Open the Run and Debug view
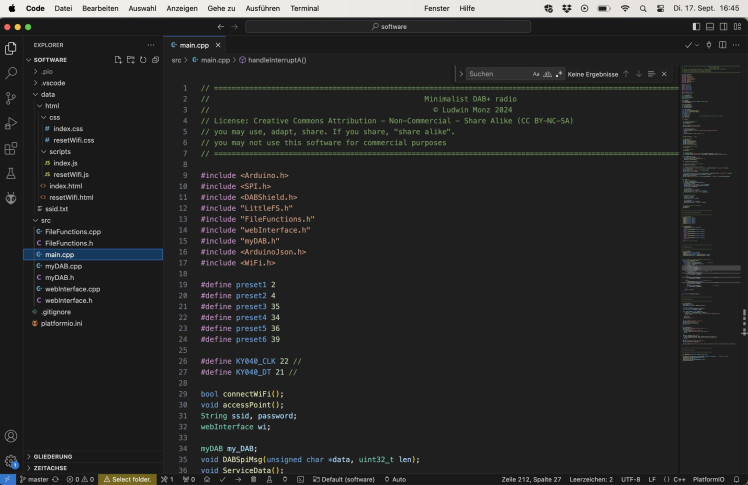Image resolution: width=748 pixels, height=485 pixels. (x=11, y=124)
